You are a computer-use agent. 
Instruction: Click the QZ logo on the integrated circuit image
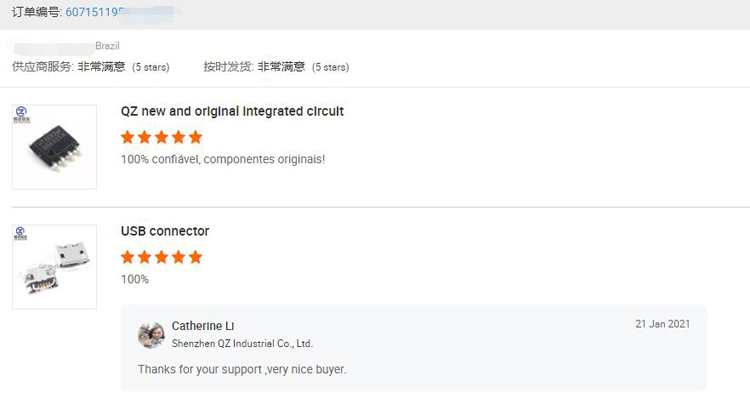(x=22, y=114)
